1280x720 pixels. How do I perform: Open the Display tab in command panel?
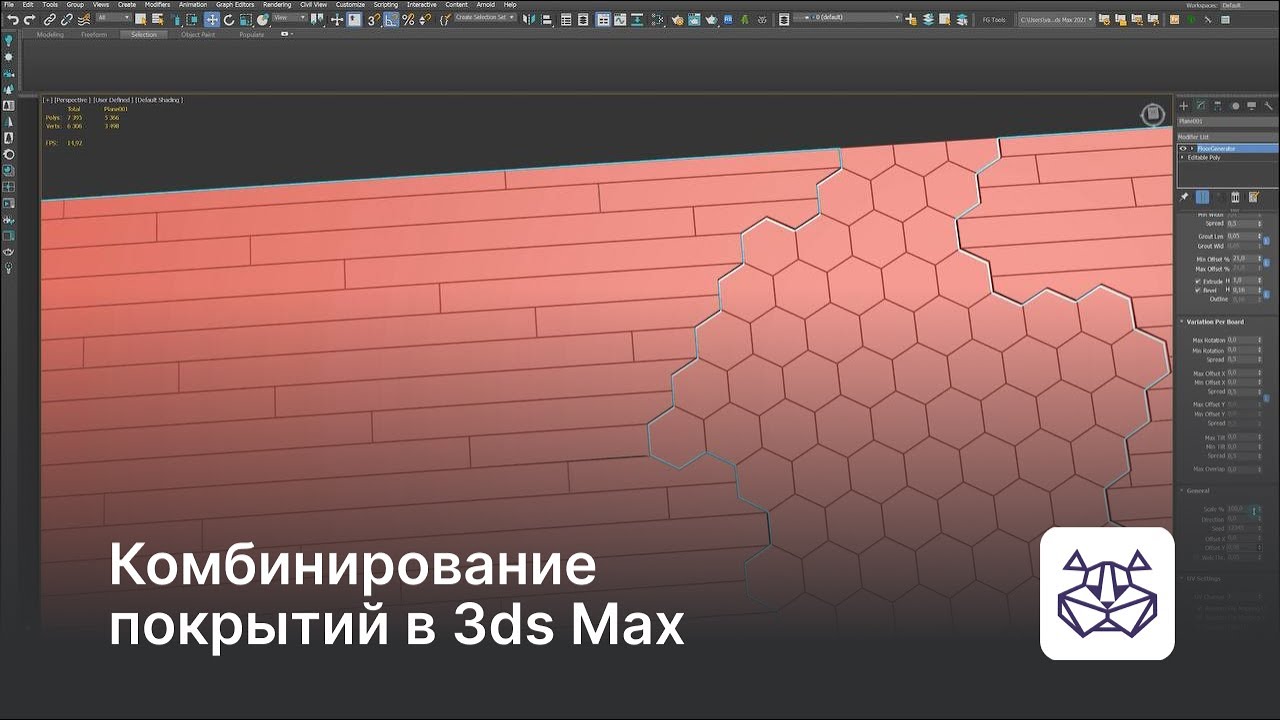(x=1251, y=105)
